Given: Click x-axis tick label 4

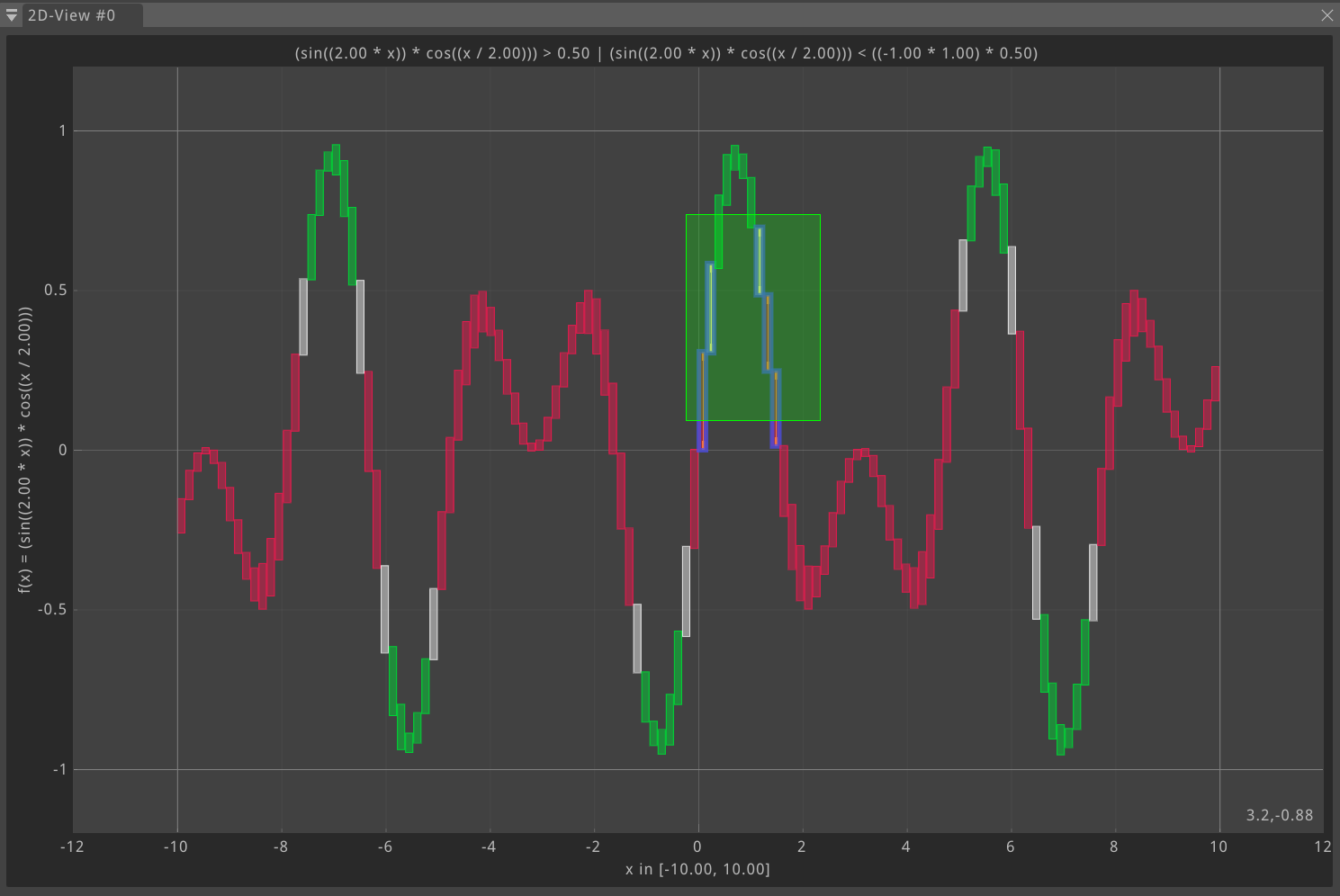Looking at the screenshot, I should [x=906, y=847].
